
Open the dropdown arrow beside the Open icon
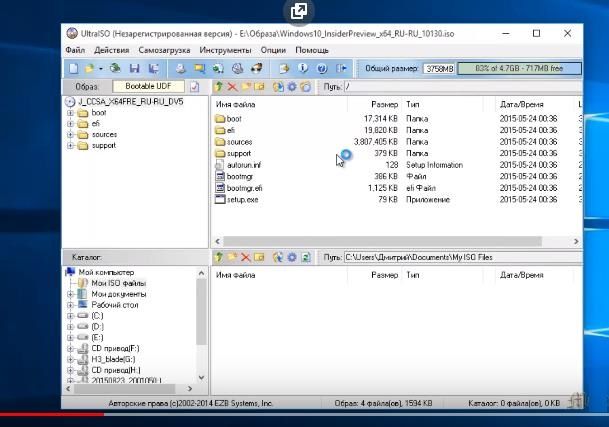point(101,69)
